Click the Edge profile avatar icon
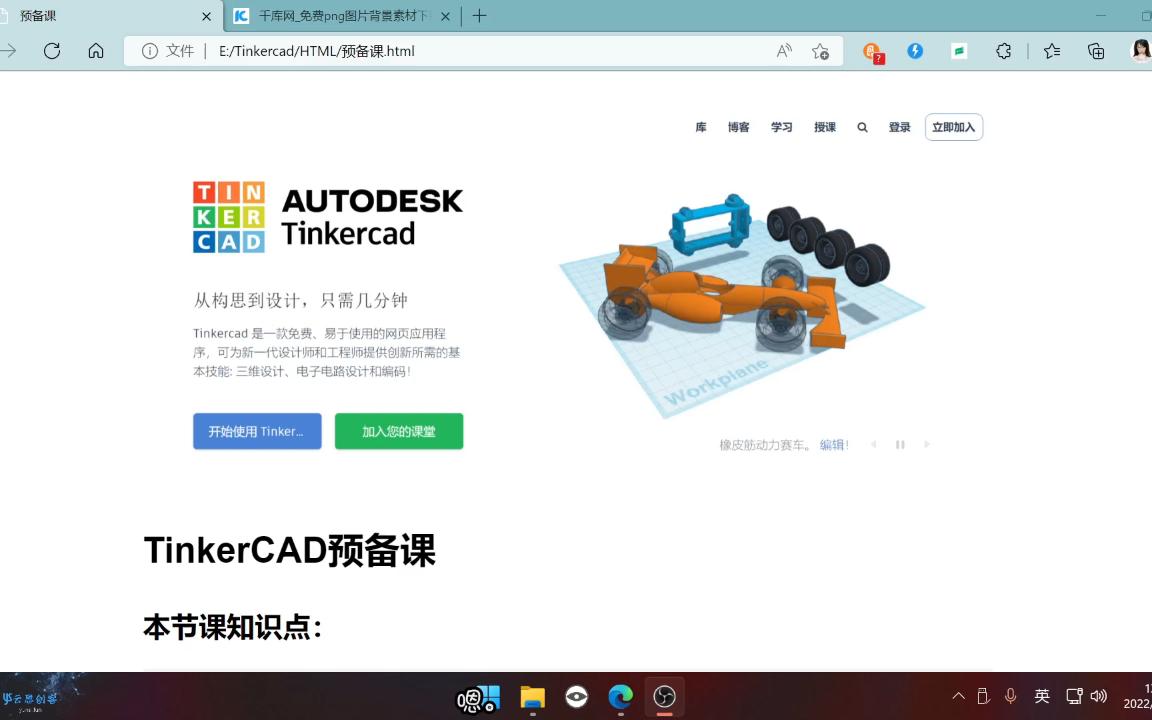The image size is (1152, 720). 1140,51
